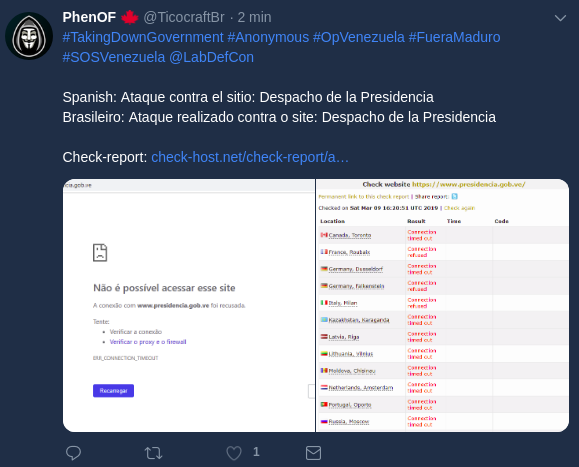Open the PhenOF profile avatar

[x=29, y=36]
